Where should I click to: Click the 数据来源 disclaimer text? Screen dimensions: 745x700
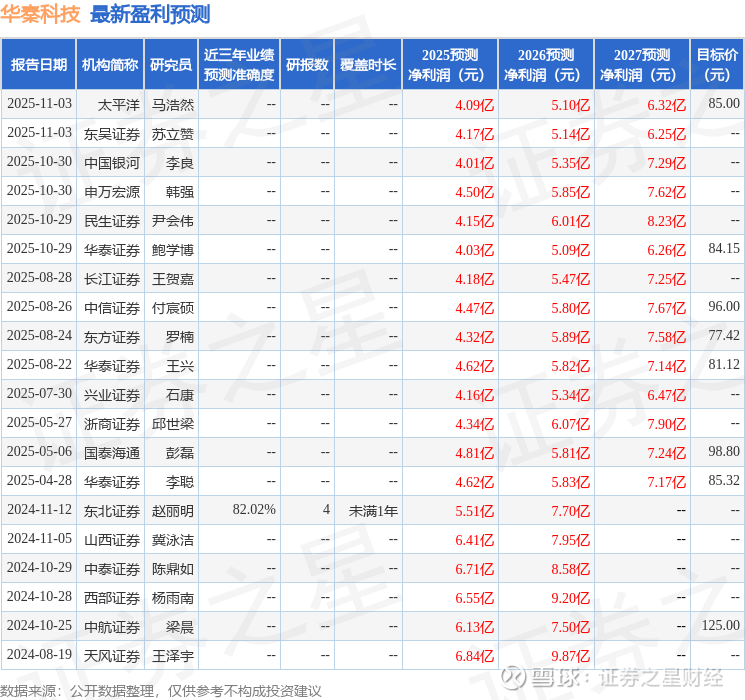click(161, 690)
